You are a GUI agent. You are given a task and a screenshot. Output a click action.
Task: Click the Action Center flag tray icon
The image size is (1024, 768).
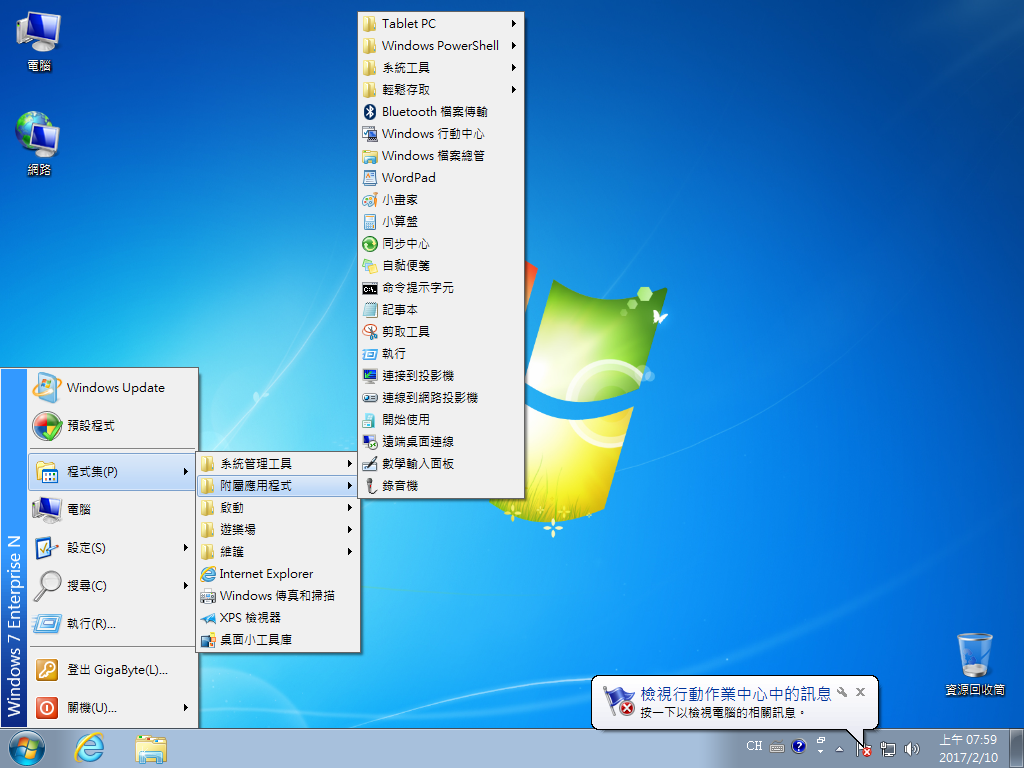pos(863,748)
